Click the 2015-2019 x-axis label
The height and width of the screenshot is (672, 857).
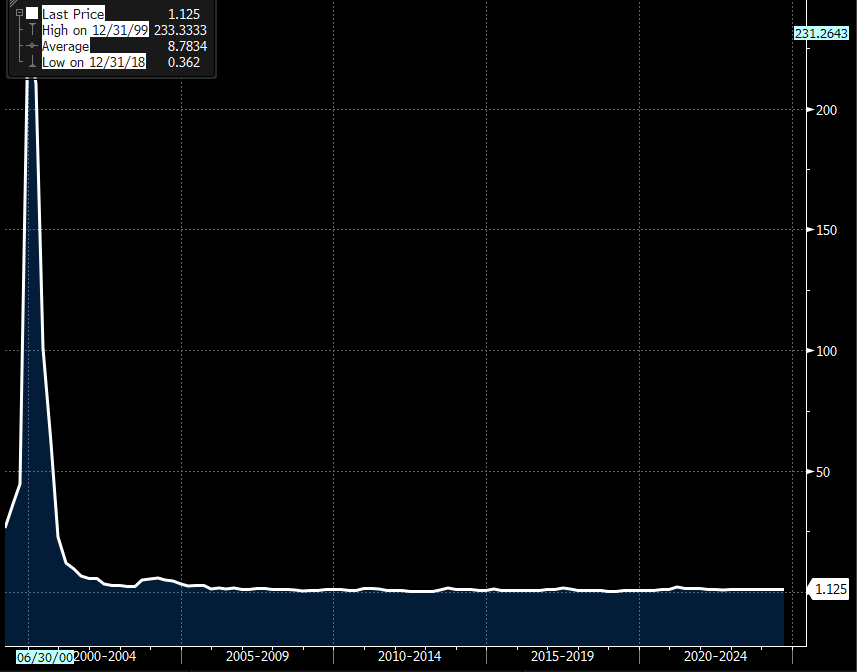click(562, 656)
